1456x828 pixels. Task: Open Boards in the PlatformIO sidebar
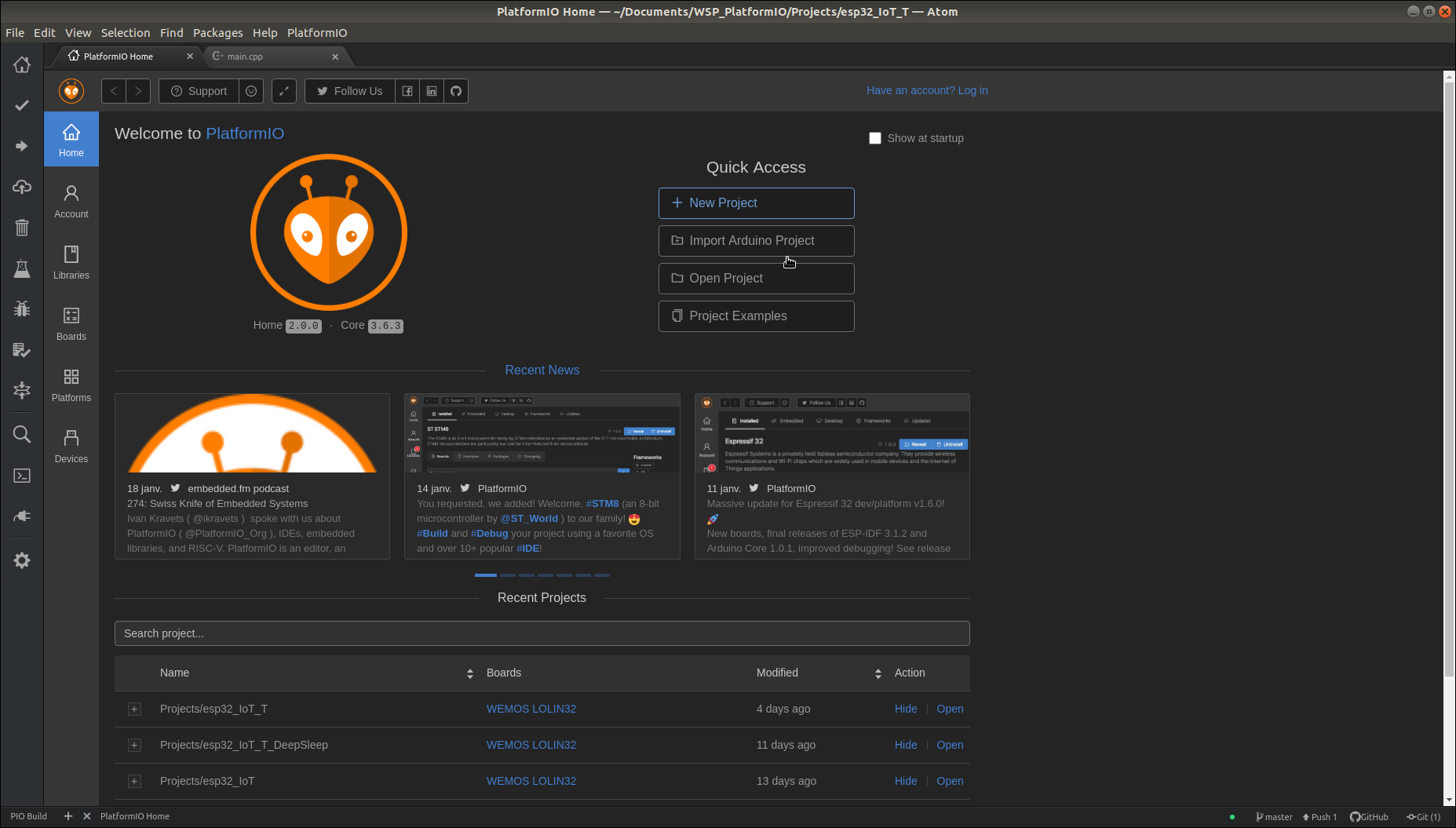71,323
